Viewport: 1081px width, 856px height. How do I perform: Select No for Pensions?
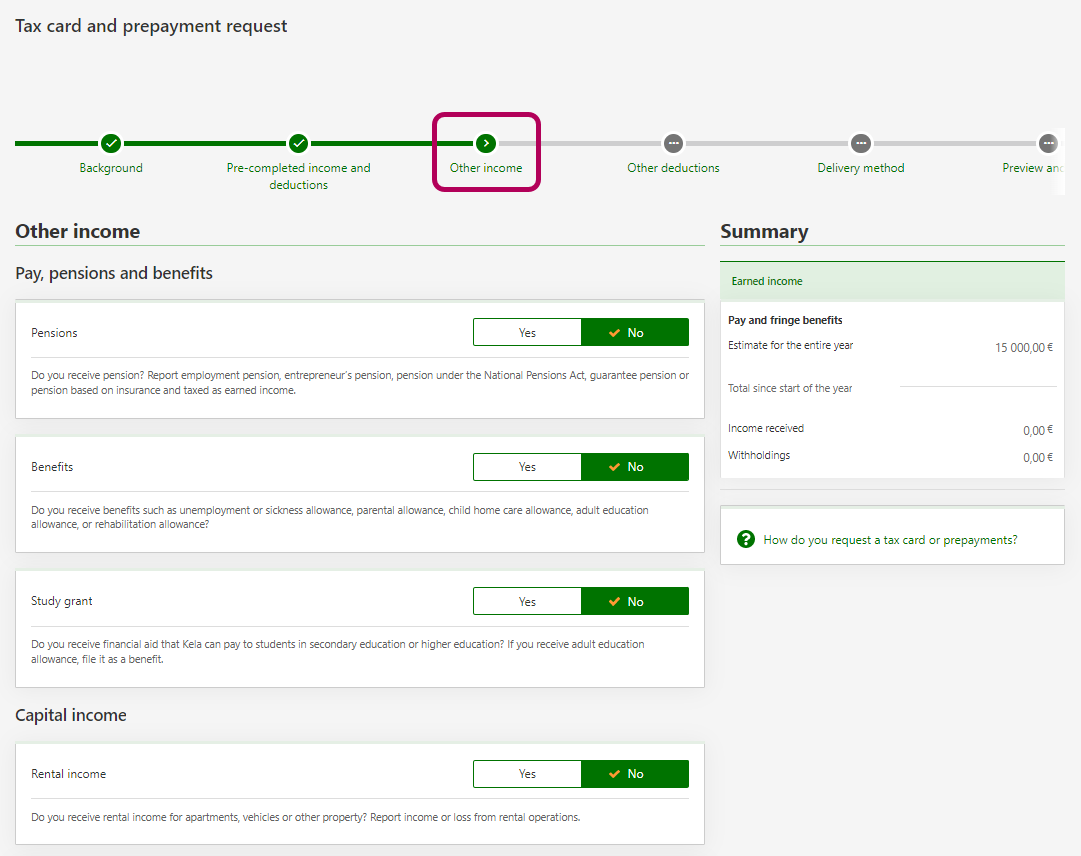[635, 332]
